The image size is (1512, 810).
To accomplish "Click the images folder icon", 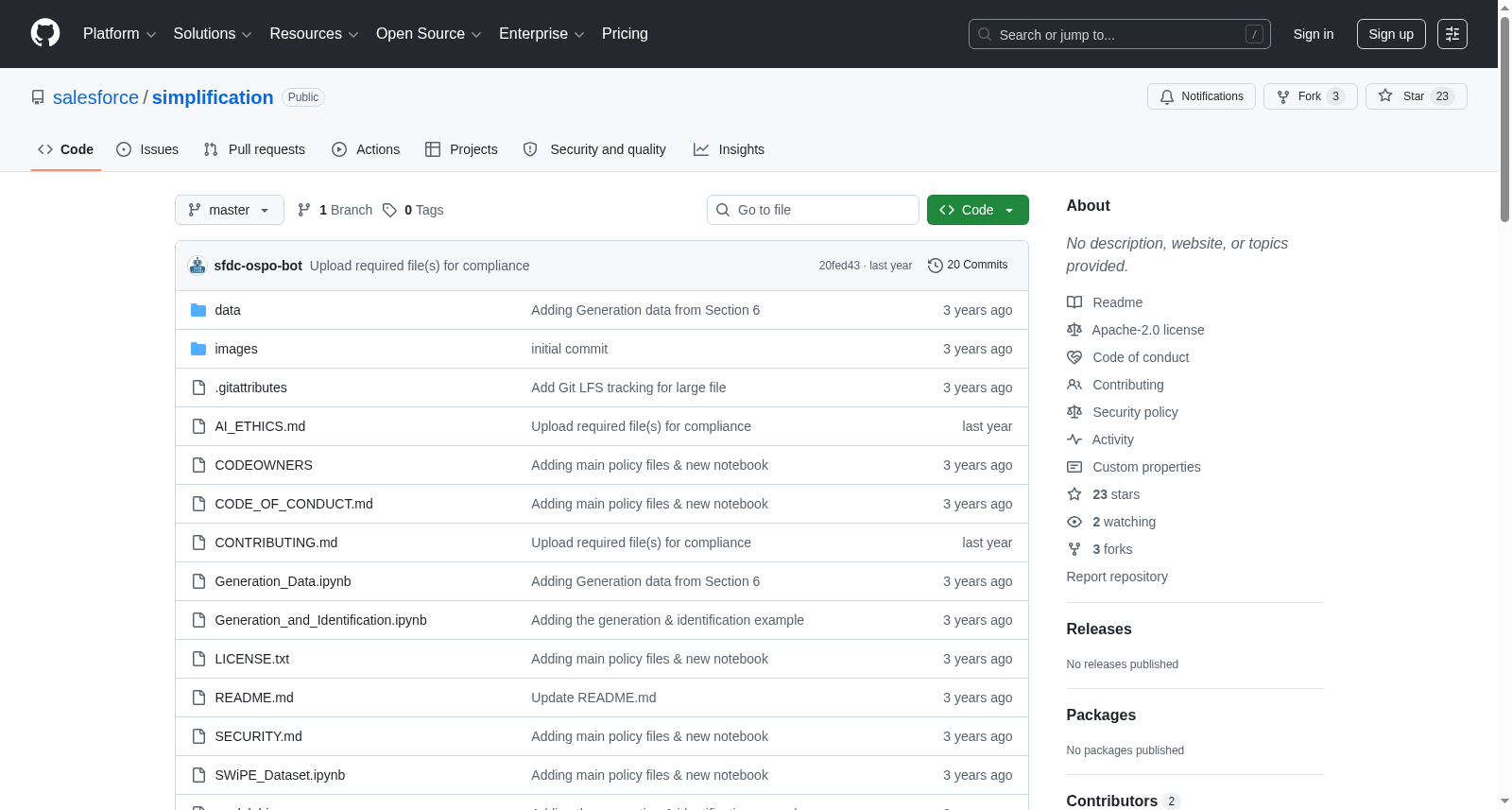I will pos(198,349).
